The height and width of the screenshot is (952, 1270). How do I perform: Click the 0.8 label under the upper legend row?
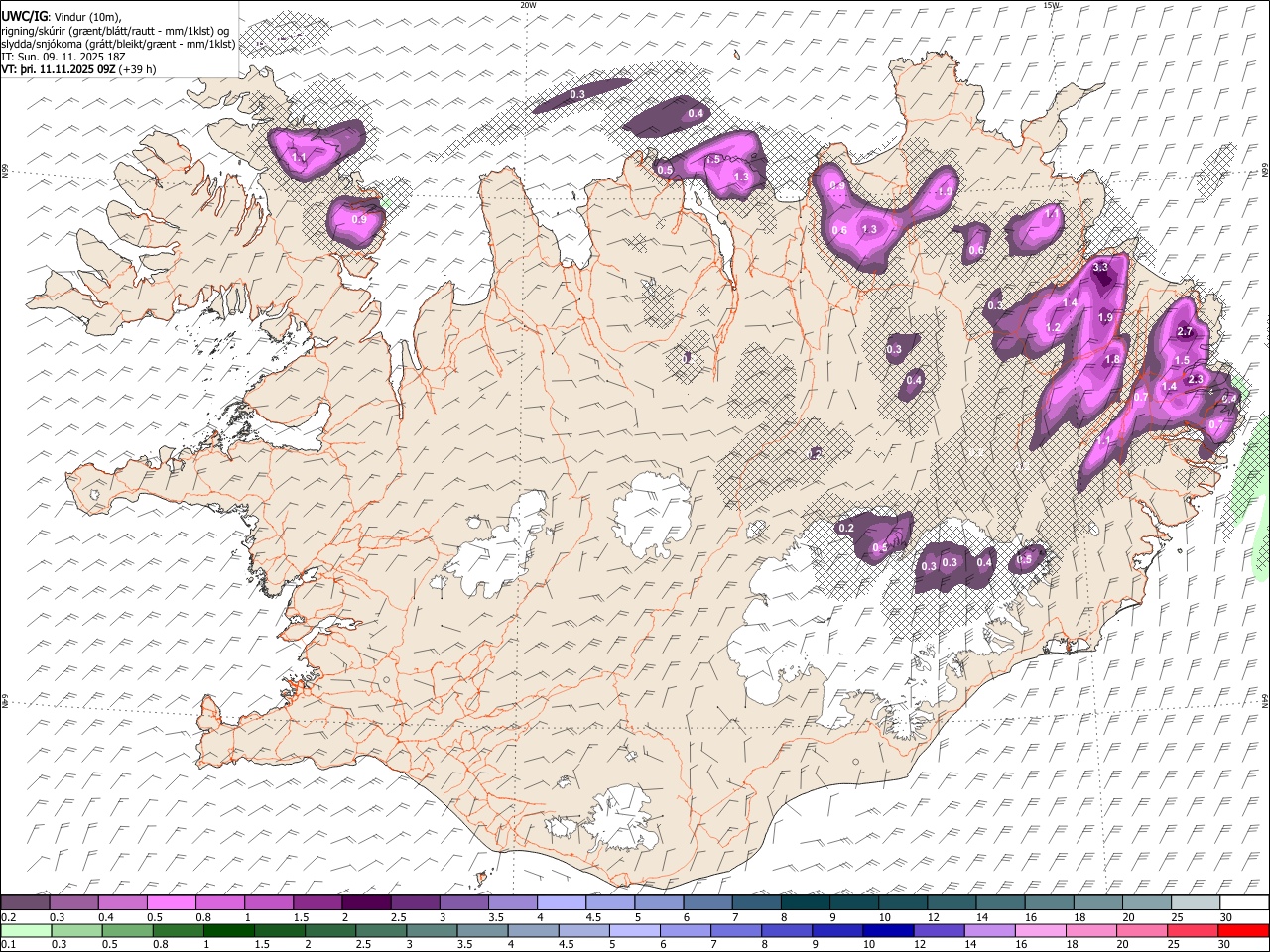[x=203, y=917]
